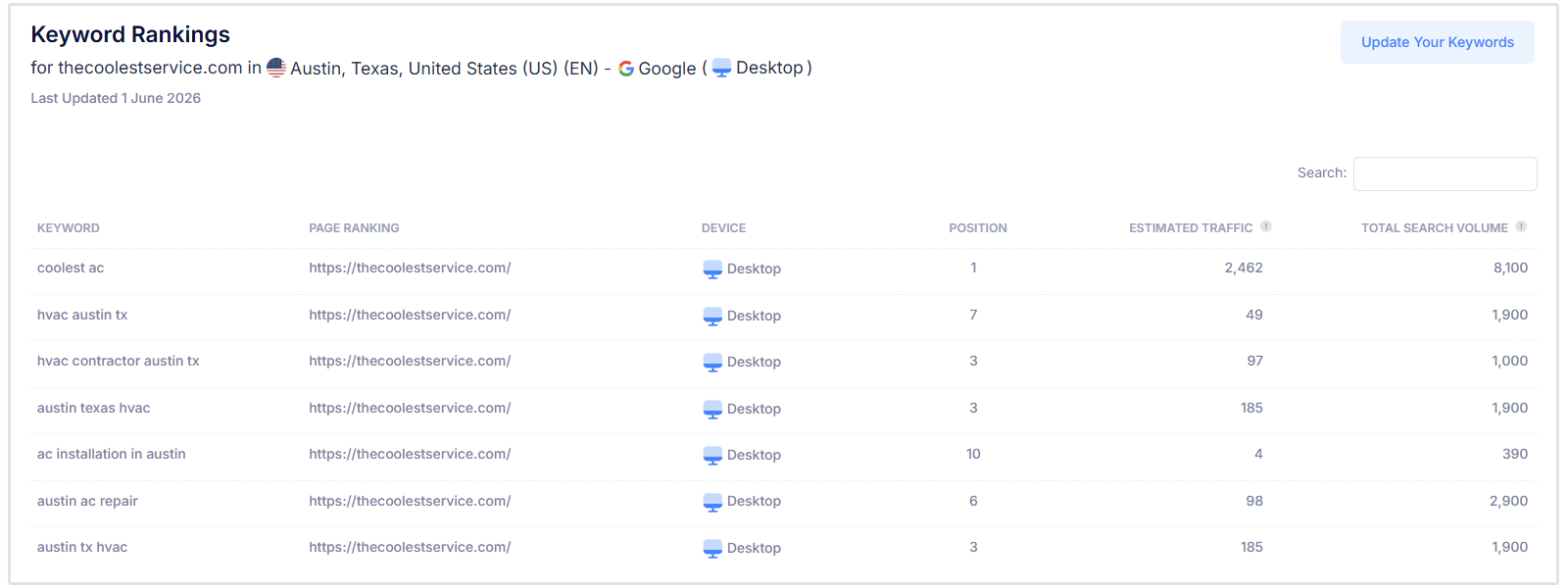The width and height of the screenshot is (1568, 588).
Task: Sort by the PAGE RANKING column header
Action: click(x=354, y=228)
